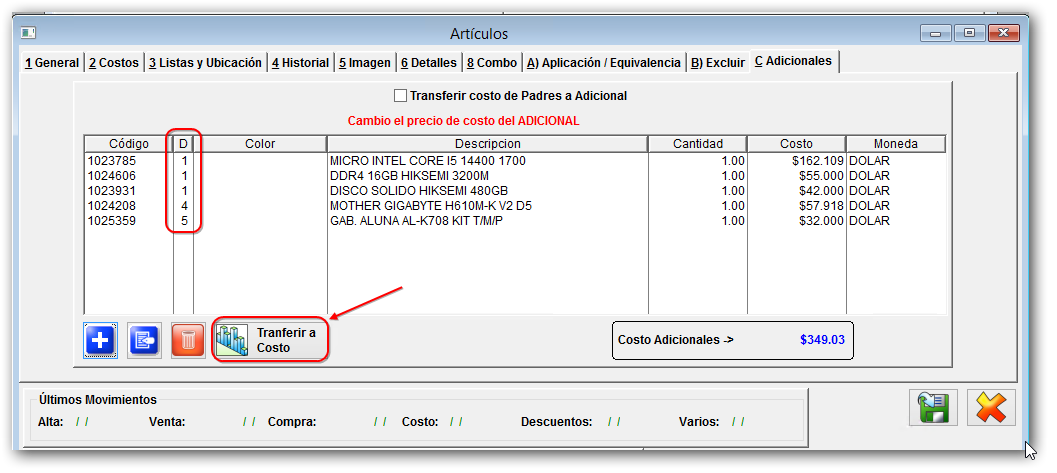The width and height of the screenshot is (1057, 473).
Task: Open the 2 Costos tab
Action: [x=114, y=63]
